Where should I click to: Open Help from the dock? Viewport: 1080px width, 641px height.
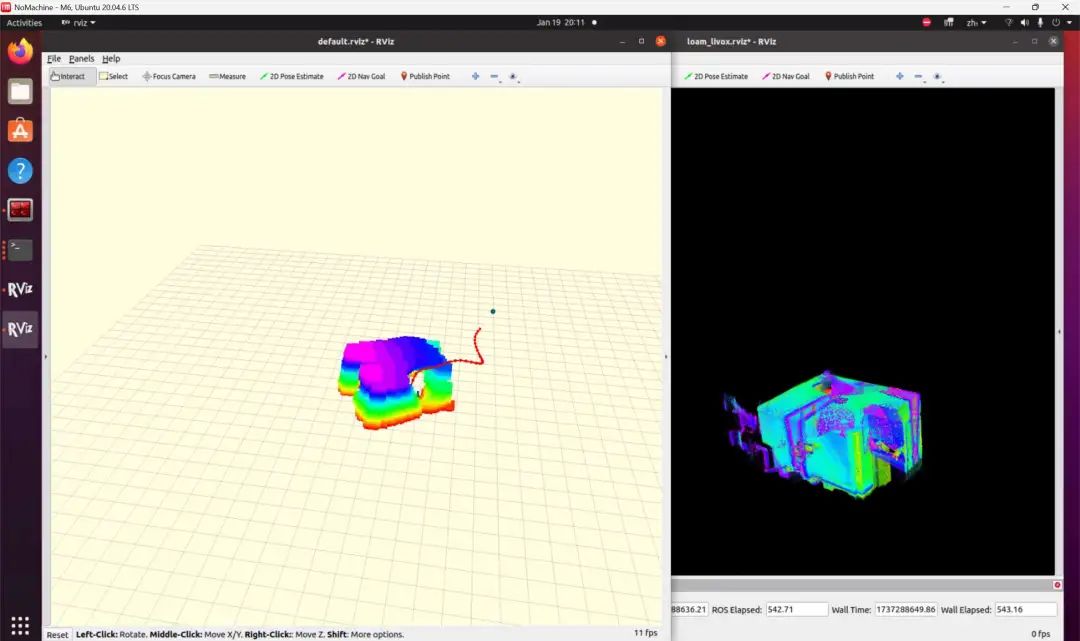[20, 170]
